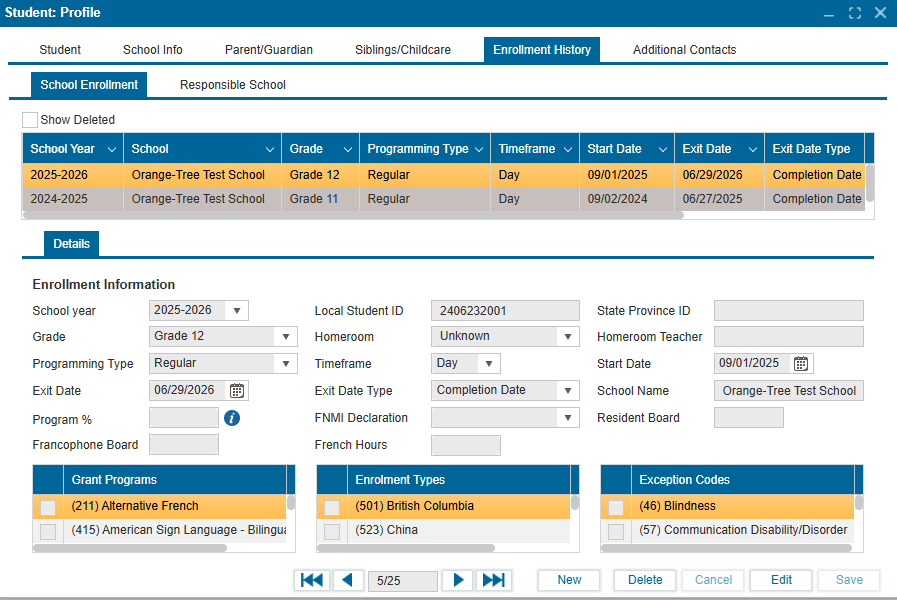Advance to the next record
Screen dimensions: 897x600
coord(458,580)
